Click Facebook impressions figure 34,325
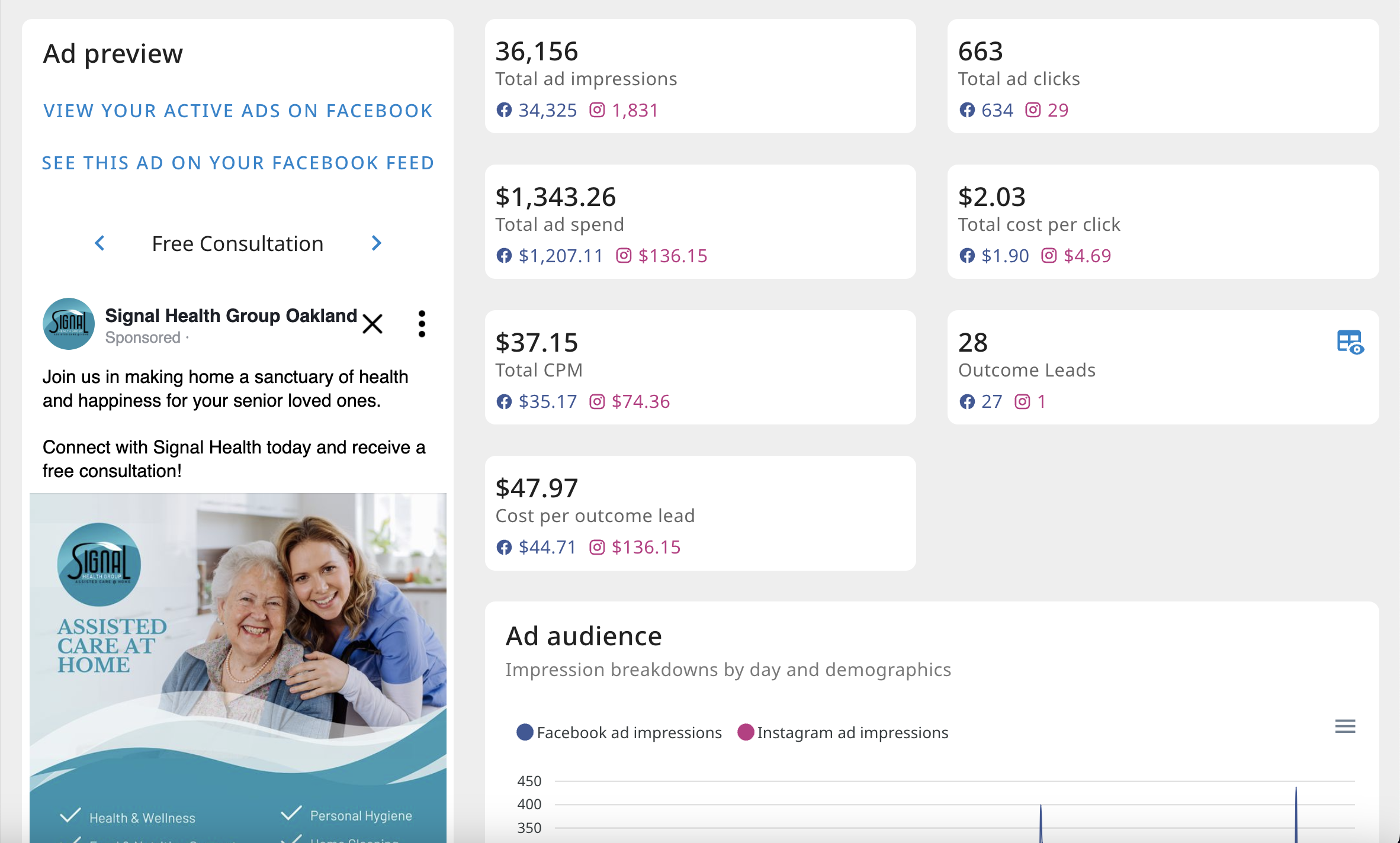 pos(548,110)
